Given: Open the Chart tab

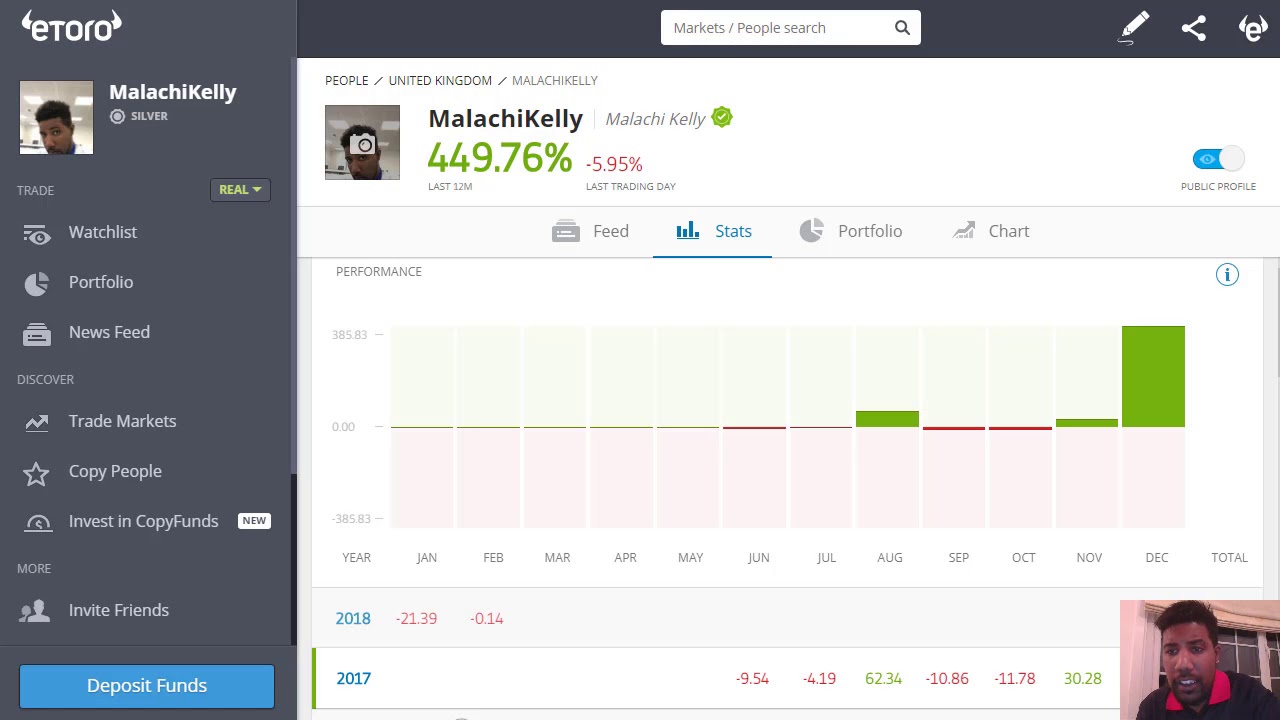Looking at the screenshot, I should click(990, 231).
